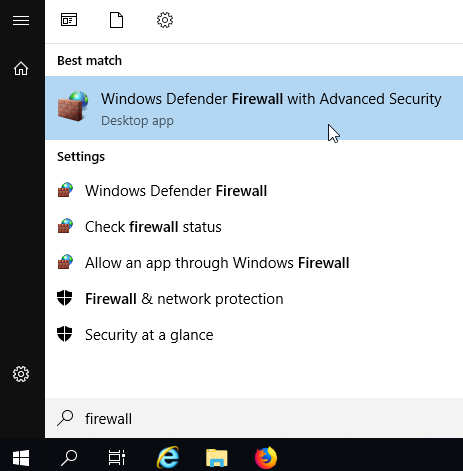Expand the hamburger menu in Start sidebar
Image resolution: width=463 pixels, height=471 pixels.
point(21,21)
